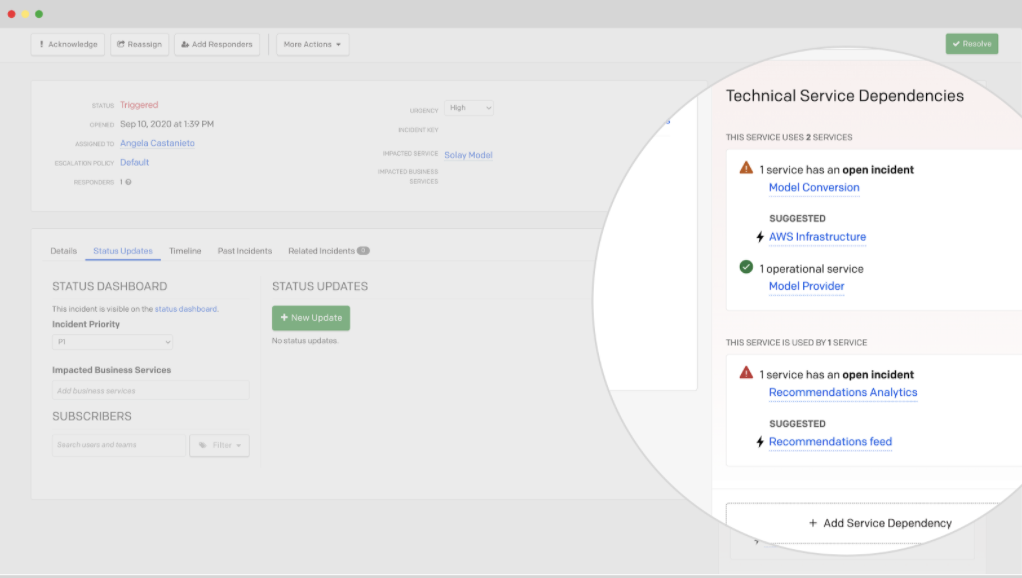1022x578 pixels.
Task: Click the green macOS maximize window button
Action: [x=39, y=14]
